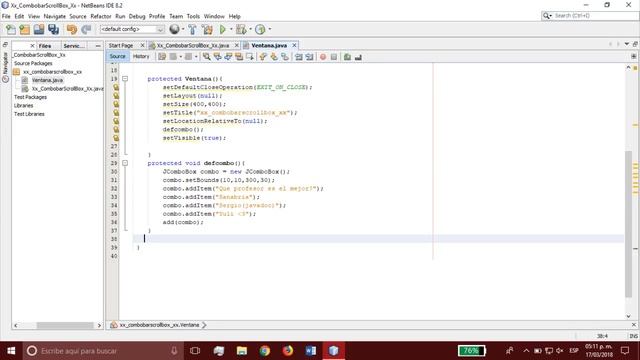Select the Source view button
The height and width of the screenshot is (360, 640).
point(118,56)
